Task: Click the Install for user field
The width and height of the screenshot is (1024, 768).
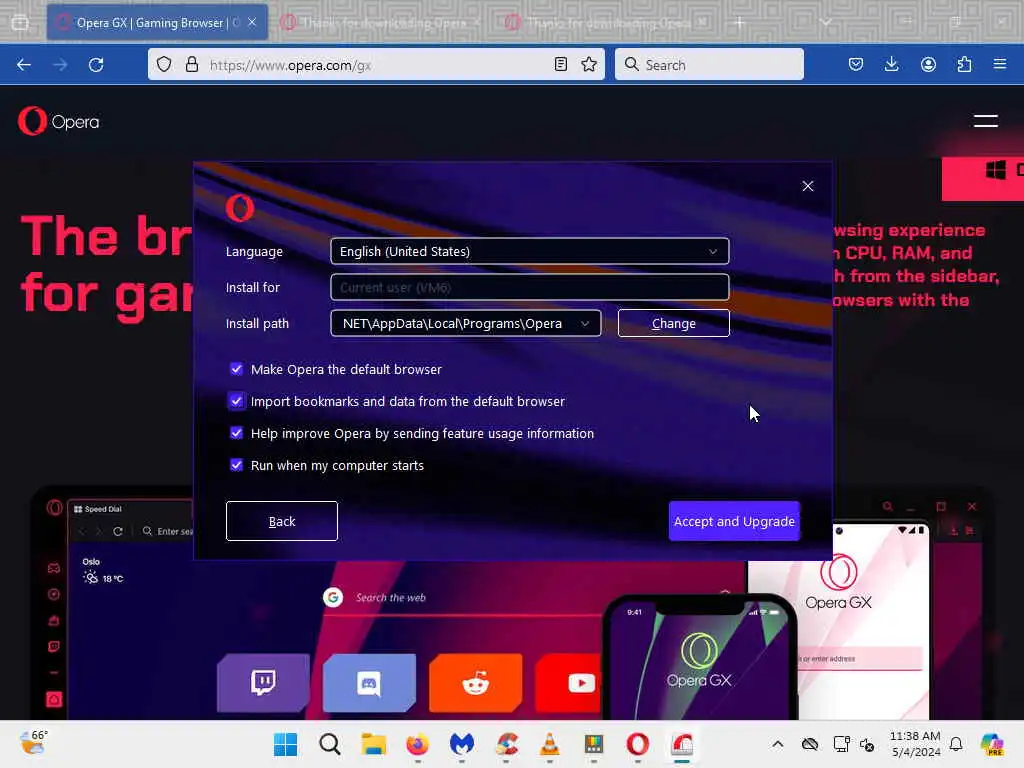Action: point(530,287)
